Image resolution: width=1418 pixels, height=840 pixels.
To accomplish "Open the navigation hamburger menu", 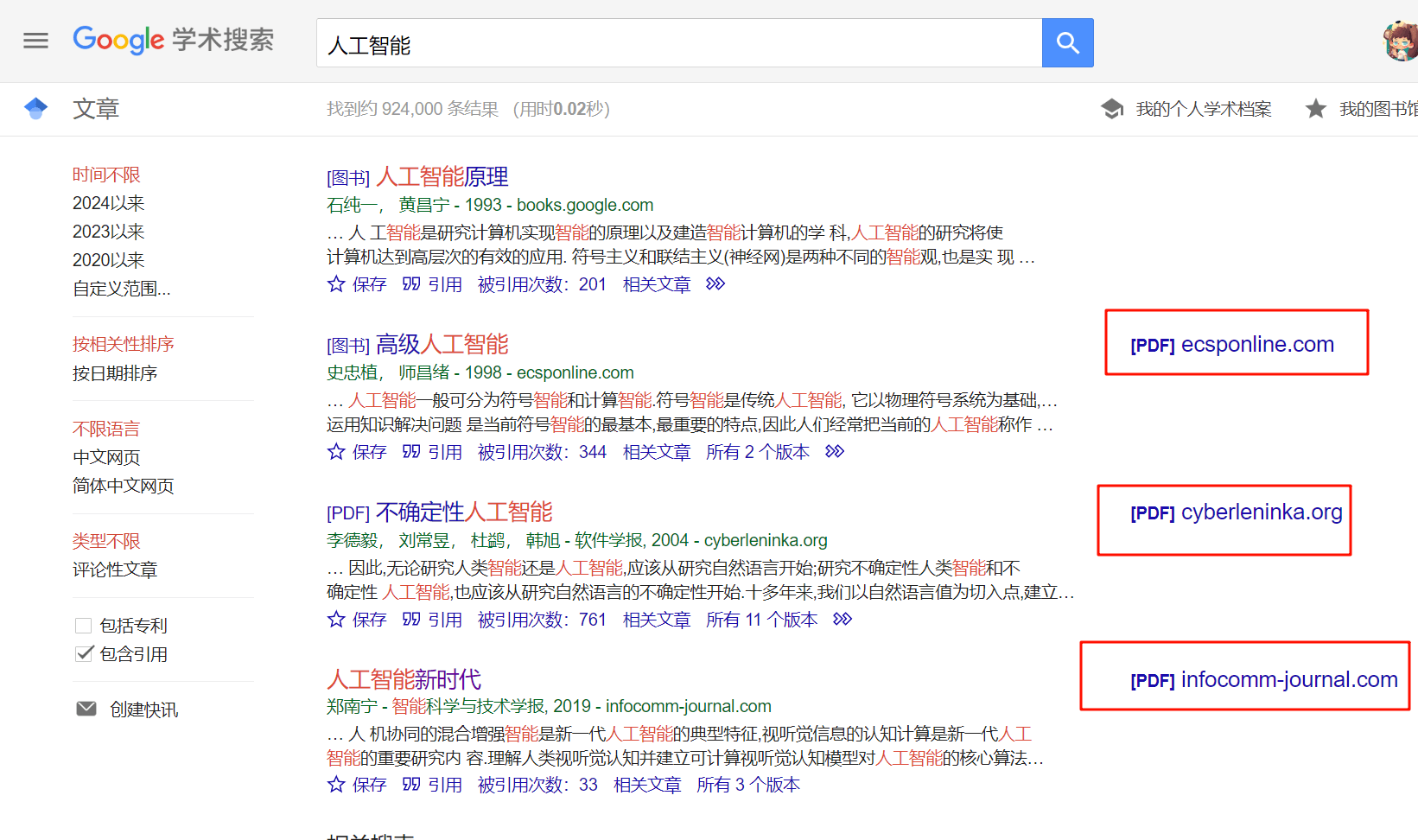I will 35,40.
